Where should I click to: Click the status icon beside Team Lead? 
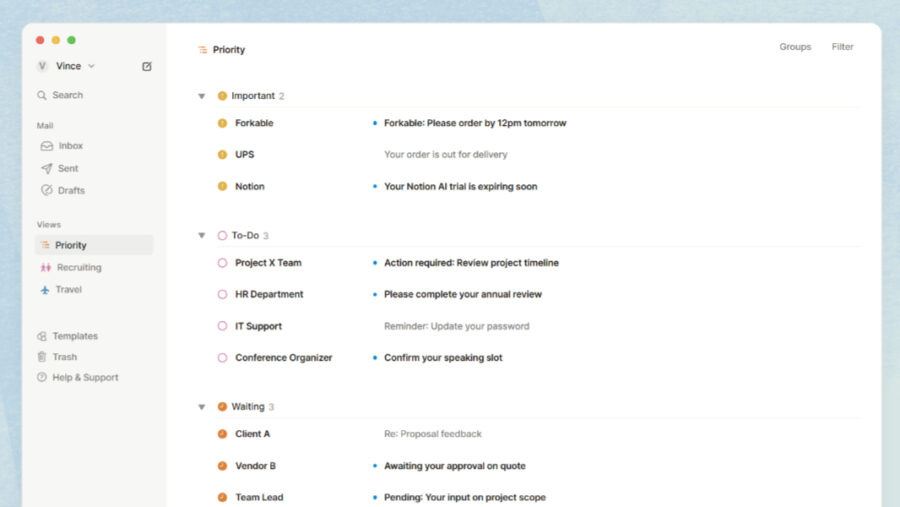point(222,497)
